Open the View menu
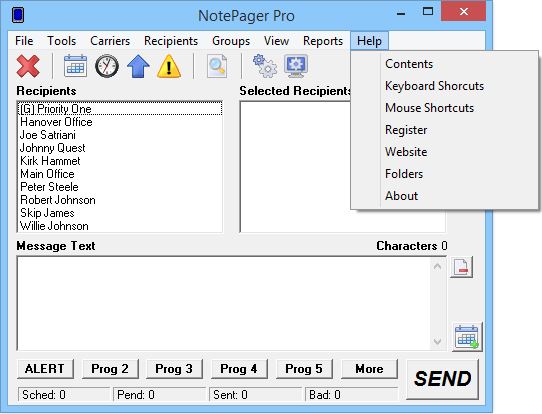 pos(276,41)
